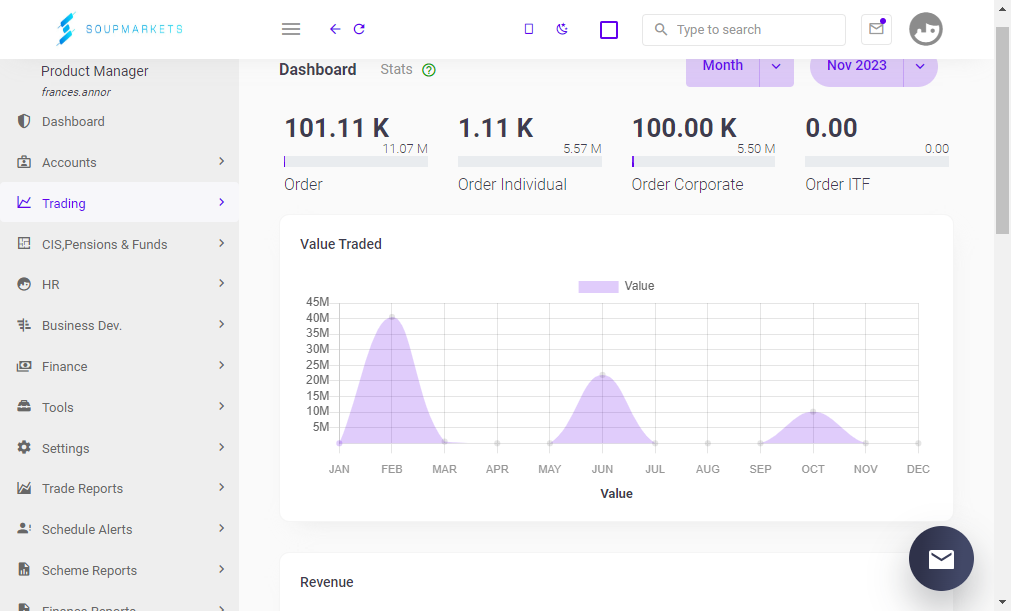Click the Dashboard shield icon
This screenshot has height=611, width=1011.
pyautogui.click(x=24, y=121)
